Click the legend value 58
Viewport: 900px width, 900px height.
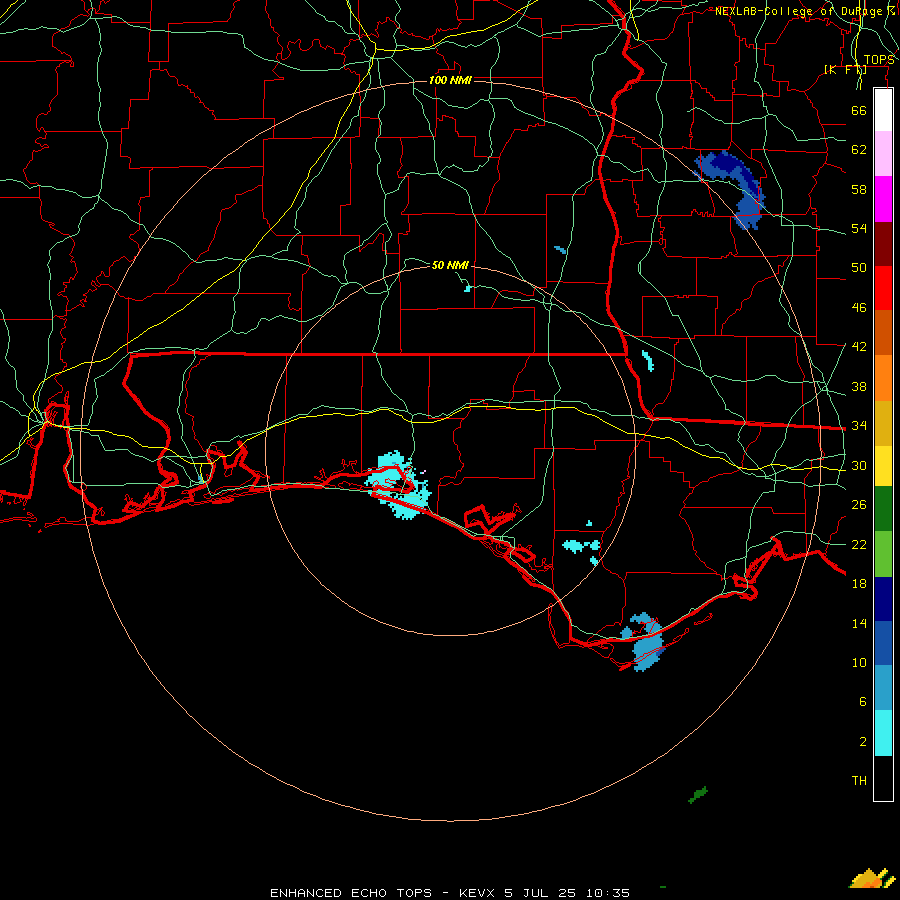pos(859,189)
